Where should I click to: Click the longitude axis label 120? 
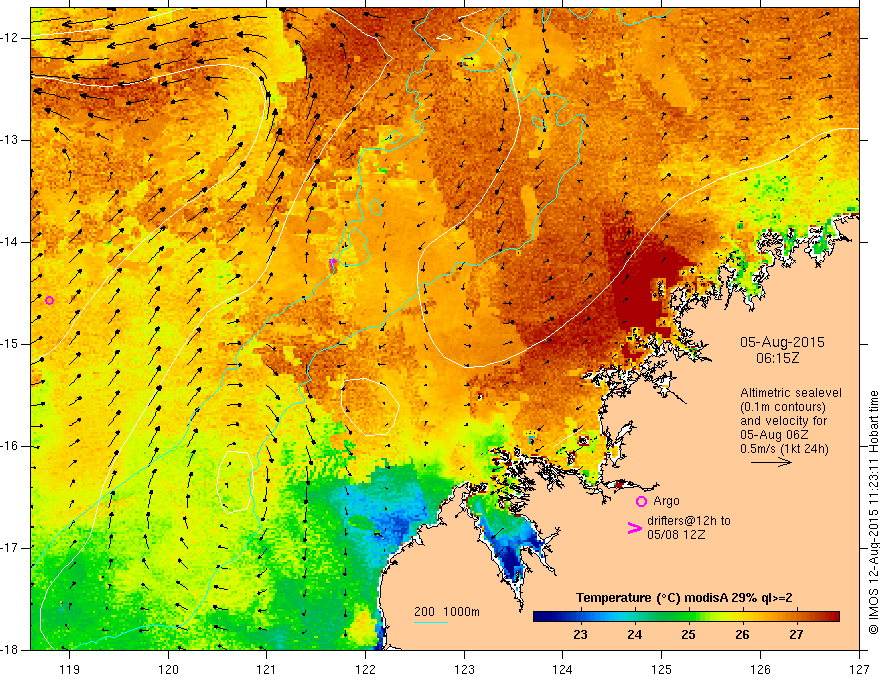click(168, 670)
